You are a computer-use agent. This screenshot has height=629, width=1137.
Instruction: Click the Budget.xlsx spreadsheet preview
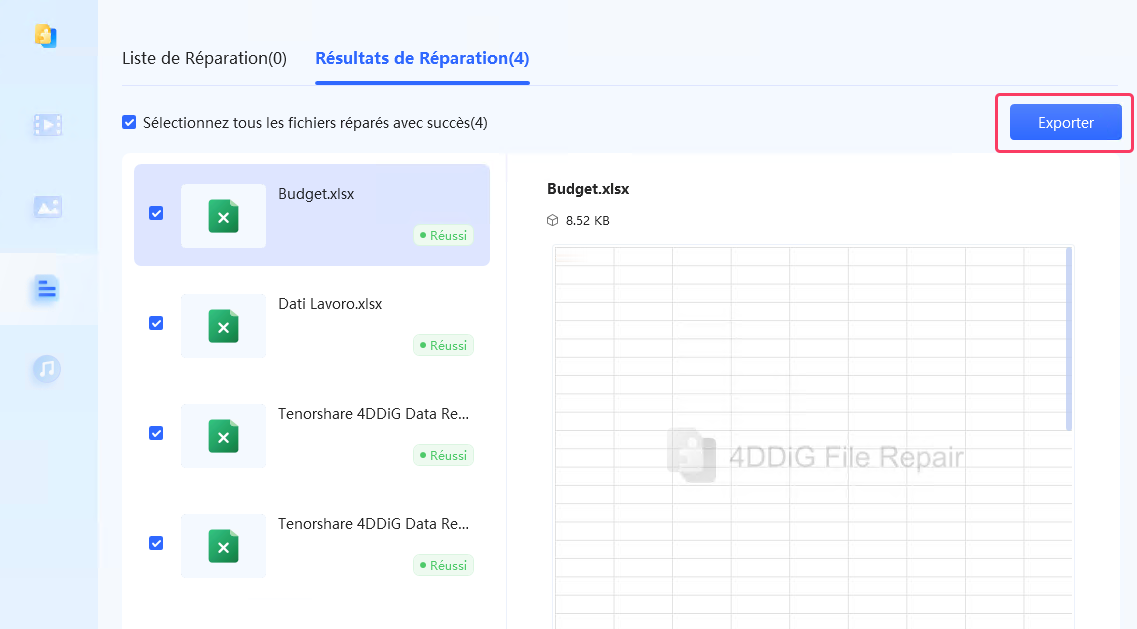810,430
